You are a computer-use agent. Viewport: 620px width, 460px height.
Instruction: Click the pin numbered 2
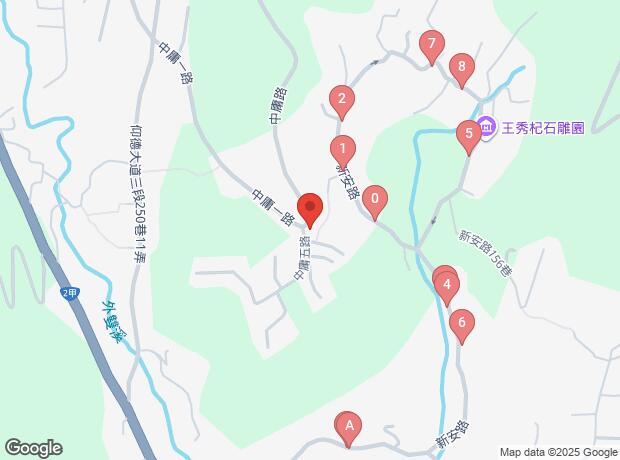342,102
